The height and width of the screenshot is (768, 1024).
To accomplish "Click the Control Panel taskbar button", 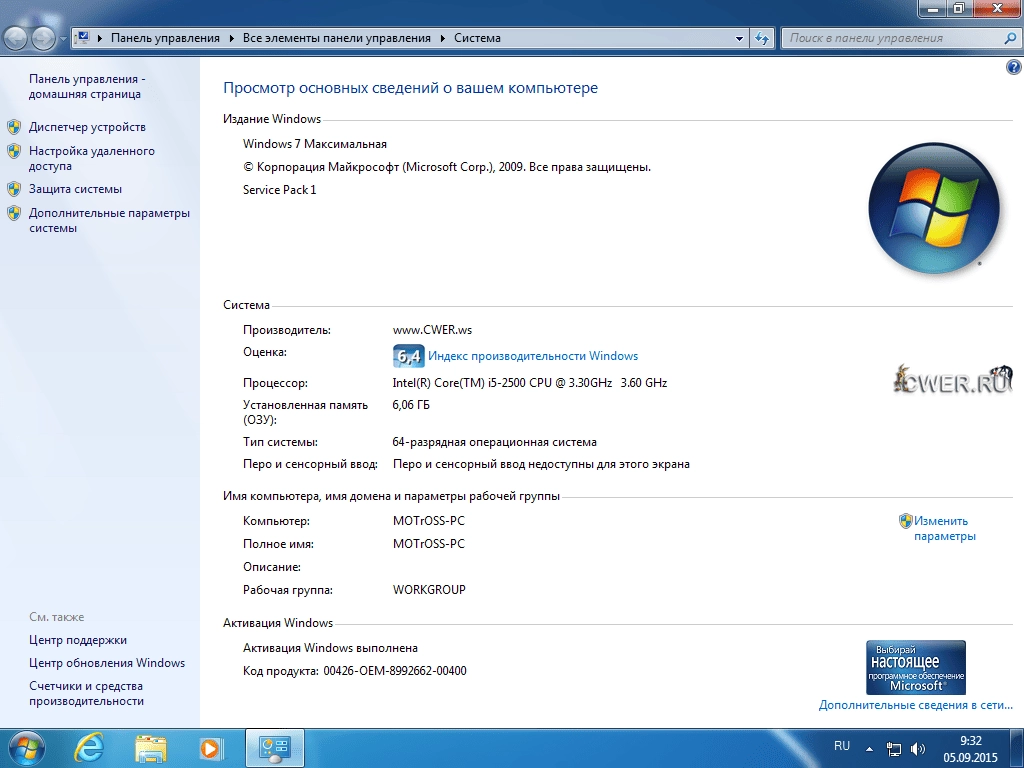I will [x=274, y=748].
